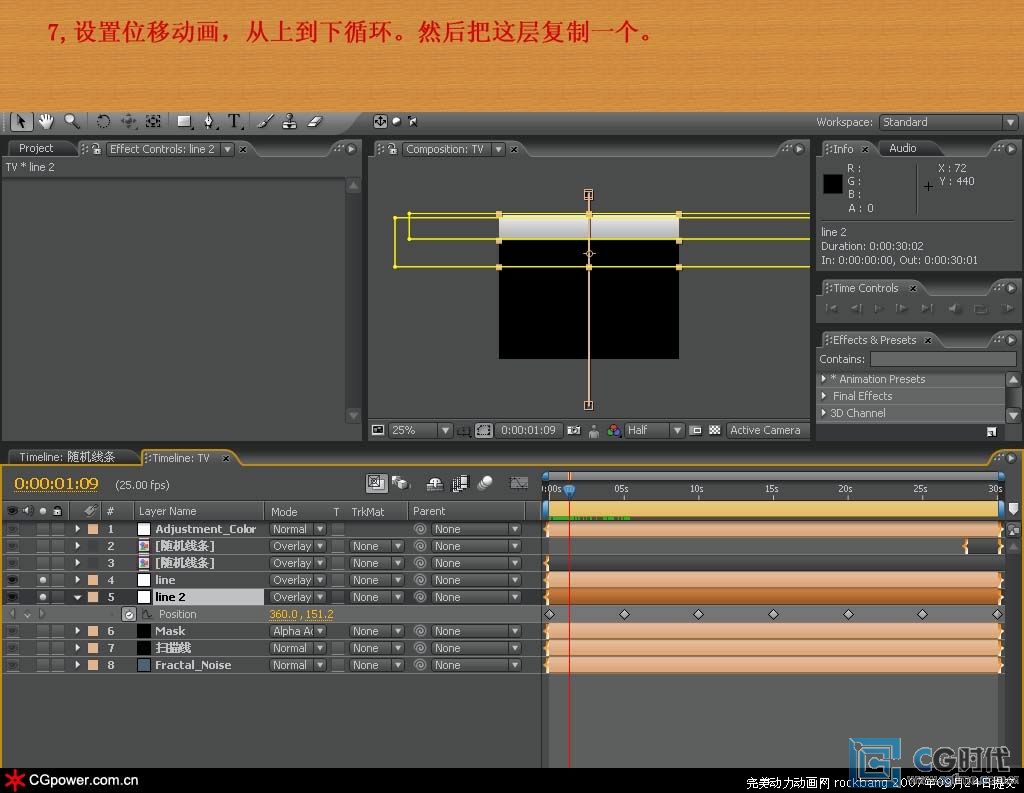This screenshot has width=1024, height=793.
Task: Toggle solo switch of line layer
Action: coord(42,580)
